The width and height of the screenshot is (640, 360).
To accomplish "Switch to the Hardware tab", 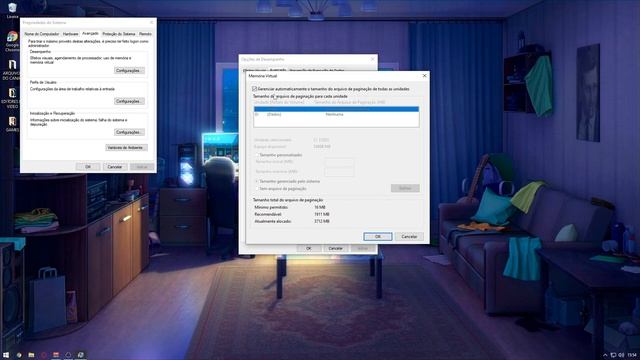I will [x=71, y=34].
